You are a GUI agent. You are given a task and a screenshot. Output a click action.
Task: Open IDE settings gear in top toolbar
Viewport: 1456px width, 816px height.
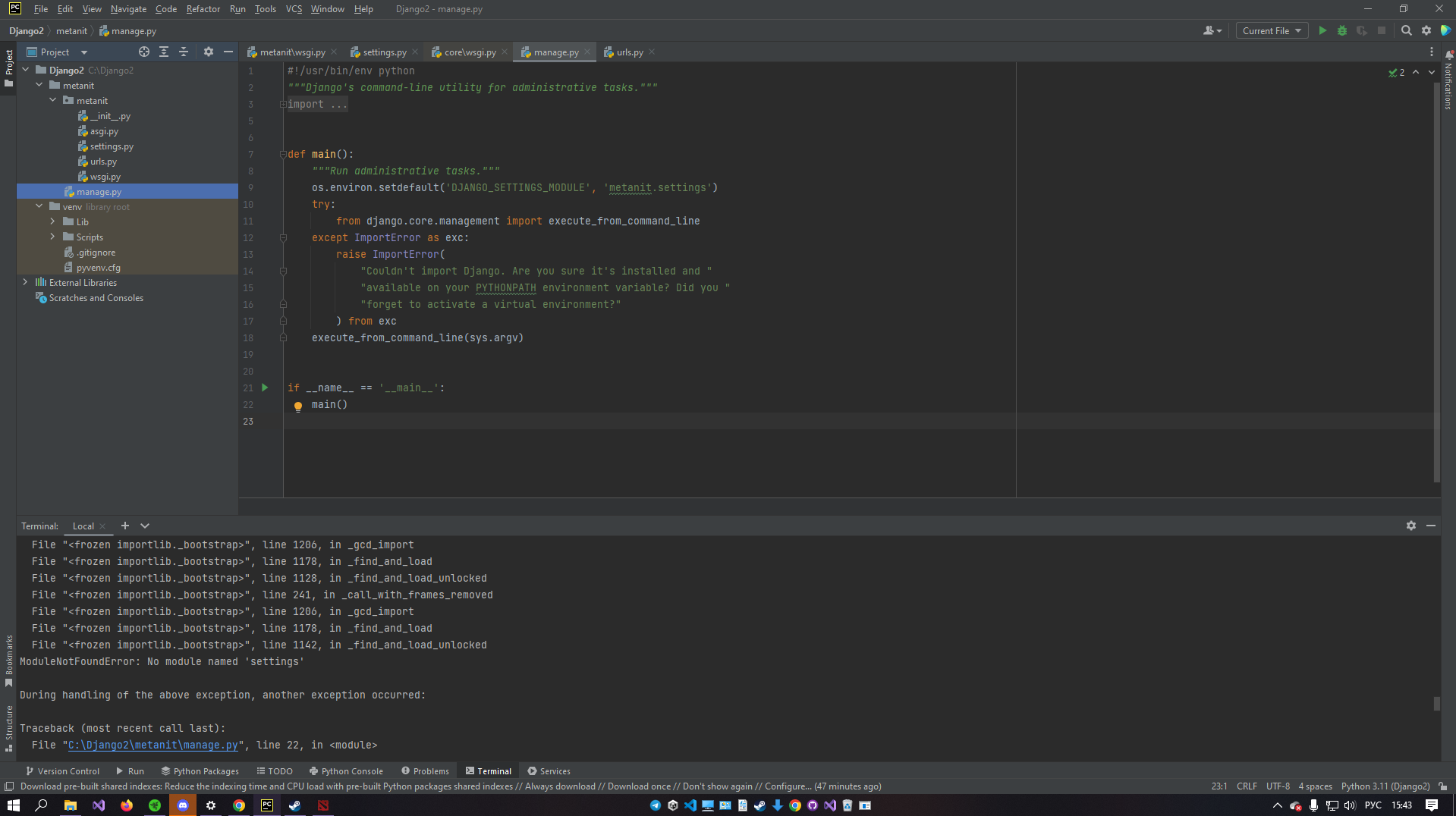1426,30
